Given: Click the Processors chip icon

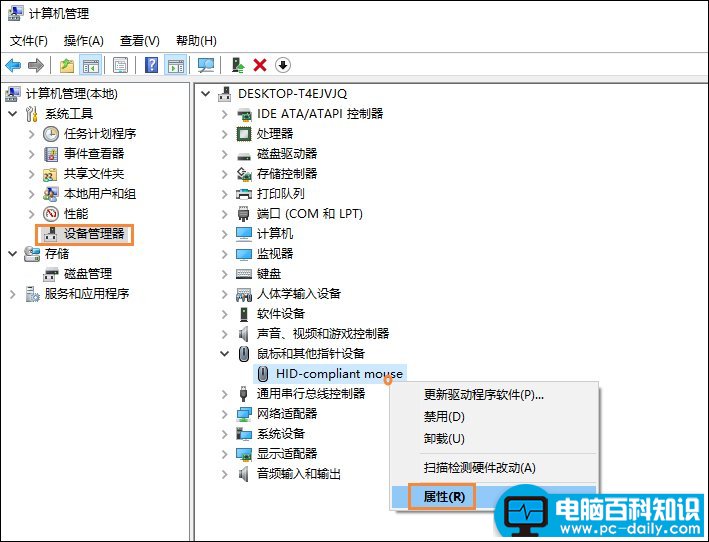Looking at the screenshot, I should [244, 134].
